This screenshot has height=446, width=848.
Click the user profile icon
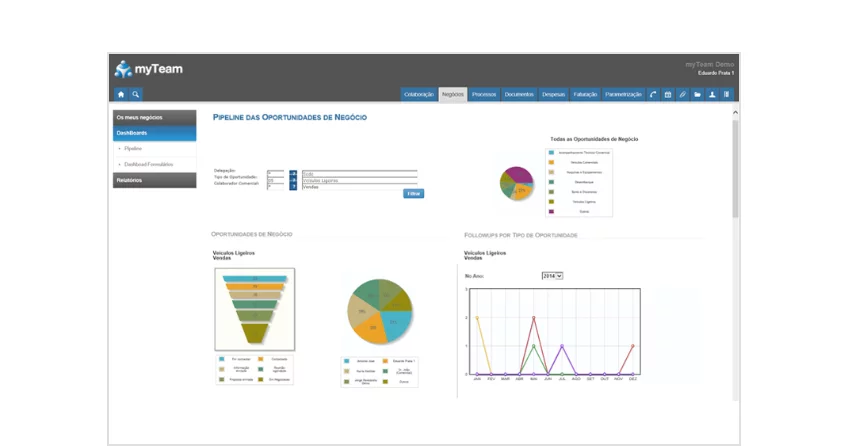(x=712, y=94)
